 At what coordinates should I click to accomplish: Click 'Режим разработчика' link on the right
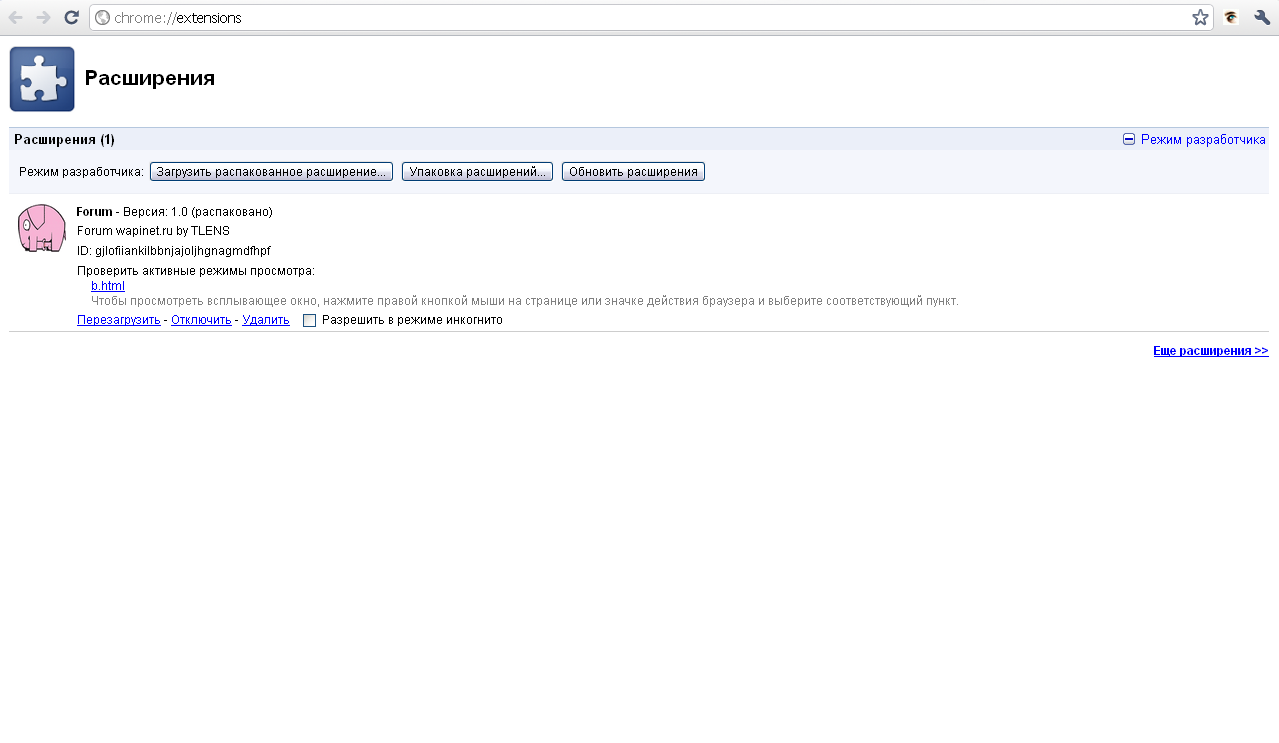[x=1203, y=139]
